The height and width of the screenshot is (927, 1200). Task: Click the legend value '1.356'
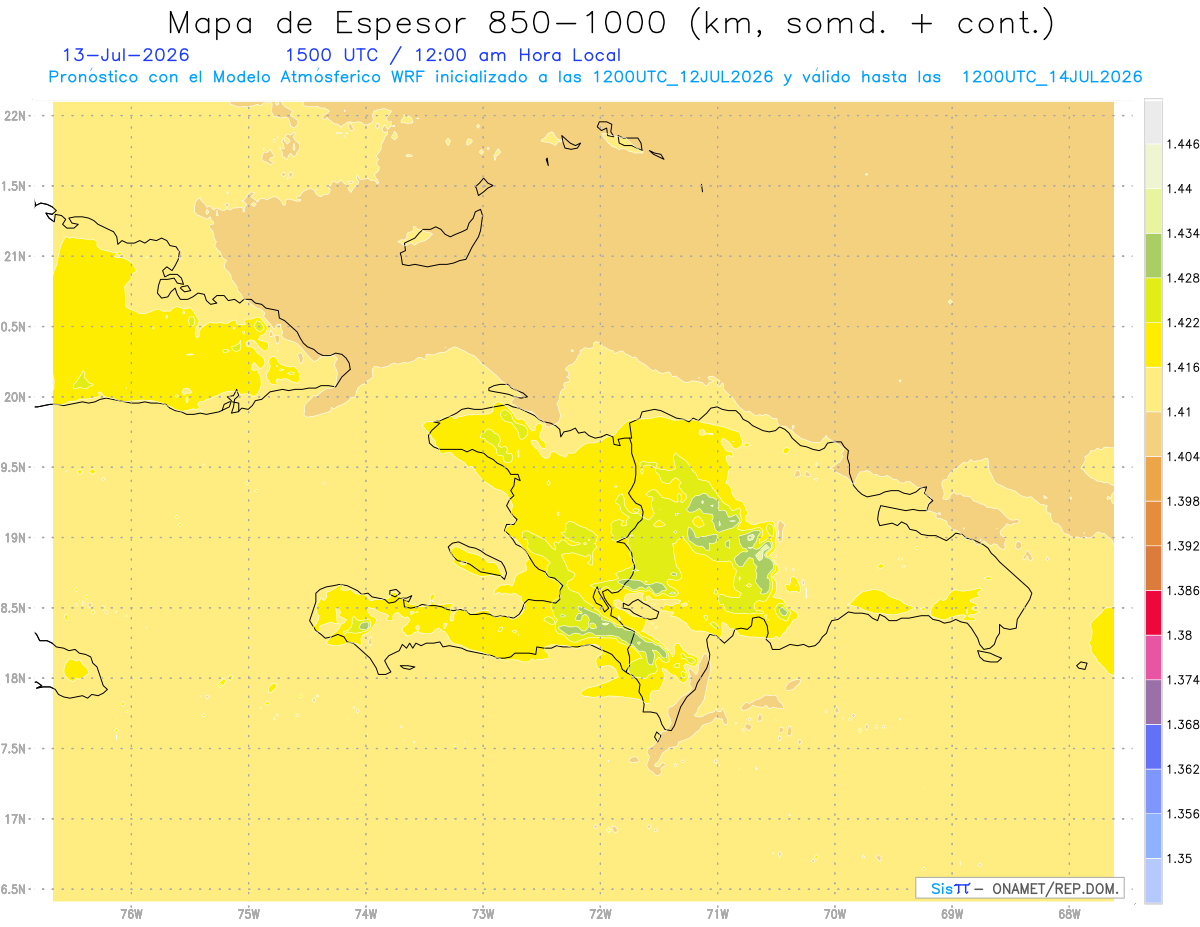click(x=1183, y=814)
